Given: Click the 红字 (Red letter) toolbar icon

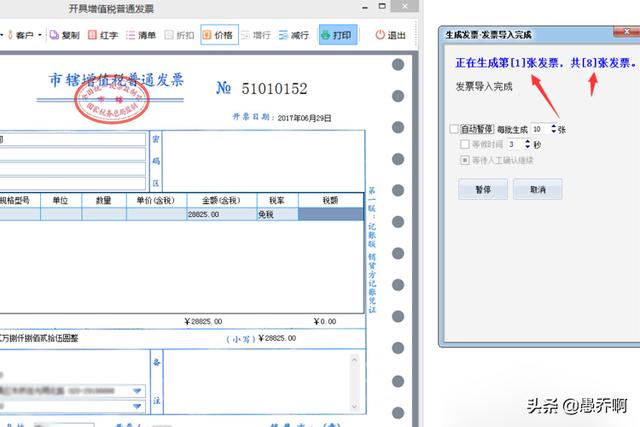Looking at the screenshot, I should coord(104,35).
